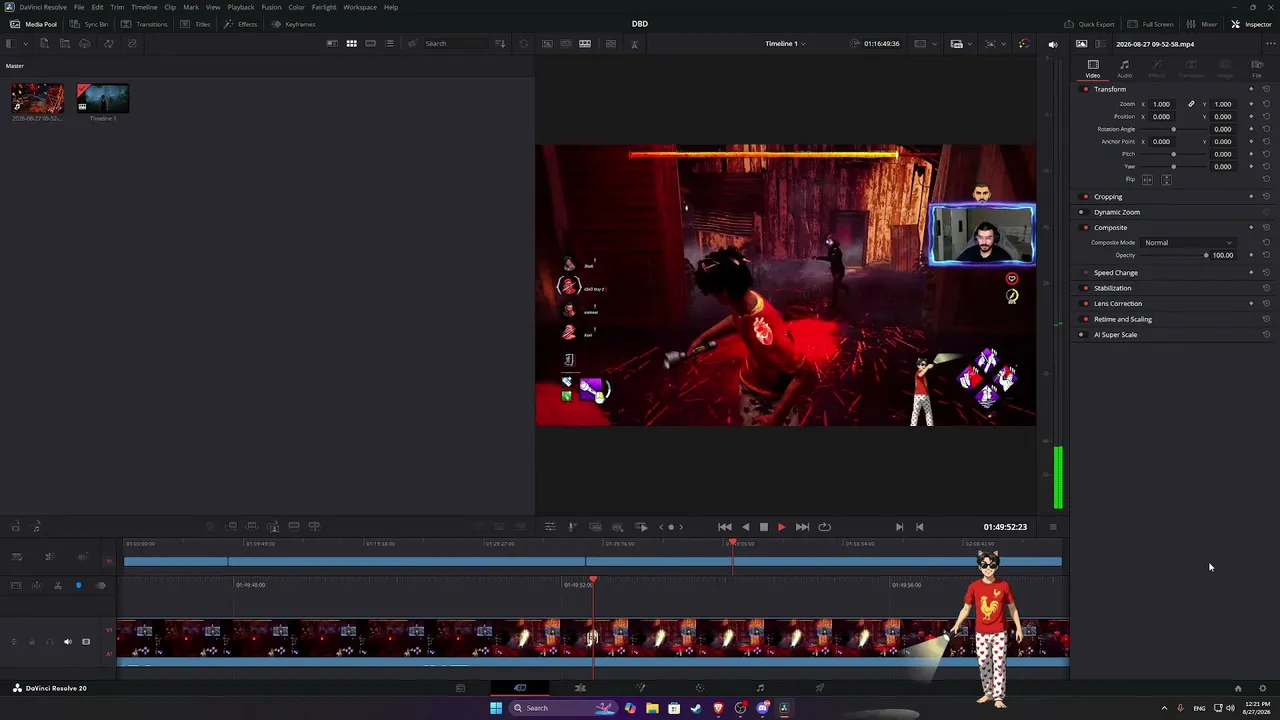Play the timeline forward
This screenshot has width=1280, height=720.
[781, 527]
